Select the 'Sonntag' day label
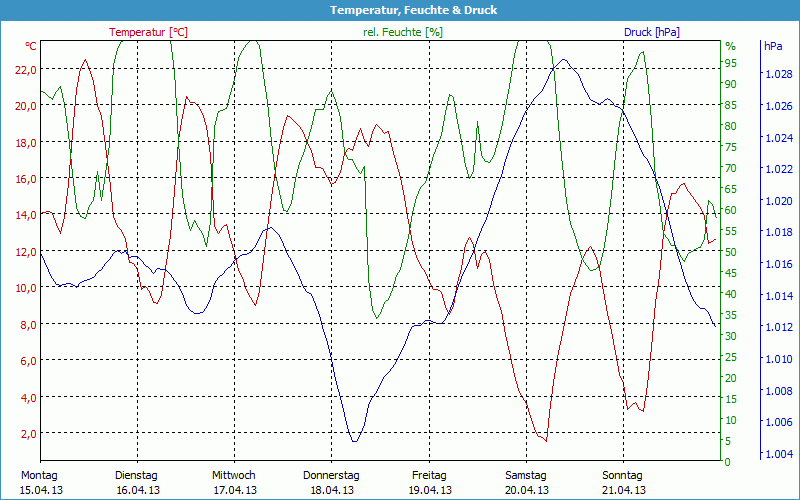 coord(622,476)
